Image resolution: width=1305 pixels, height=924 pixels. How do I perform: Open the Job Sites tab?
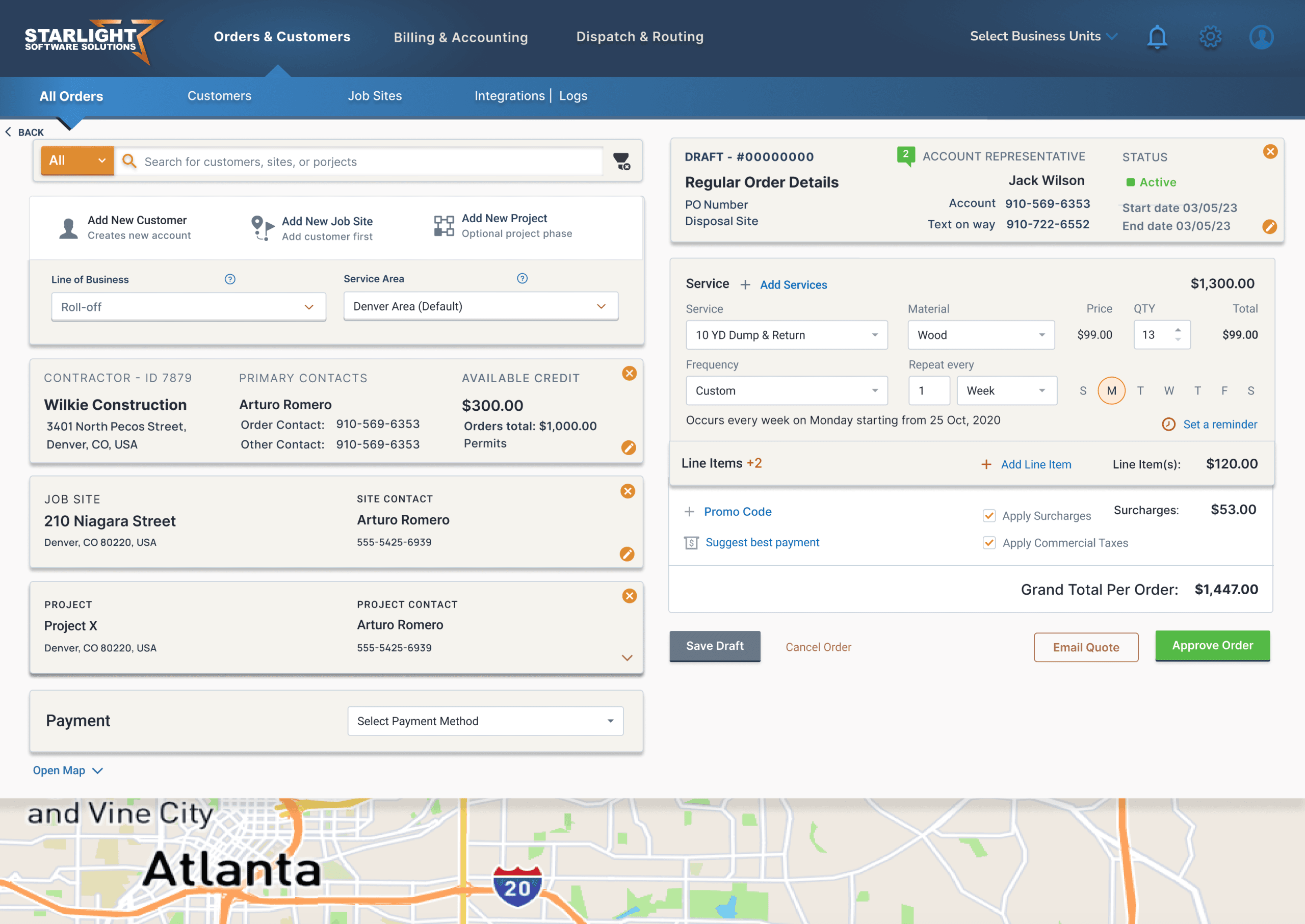[375, 96]
